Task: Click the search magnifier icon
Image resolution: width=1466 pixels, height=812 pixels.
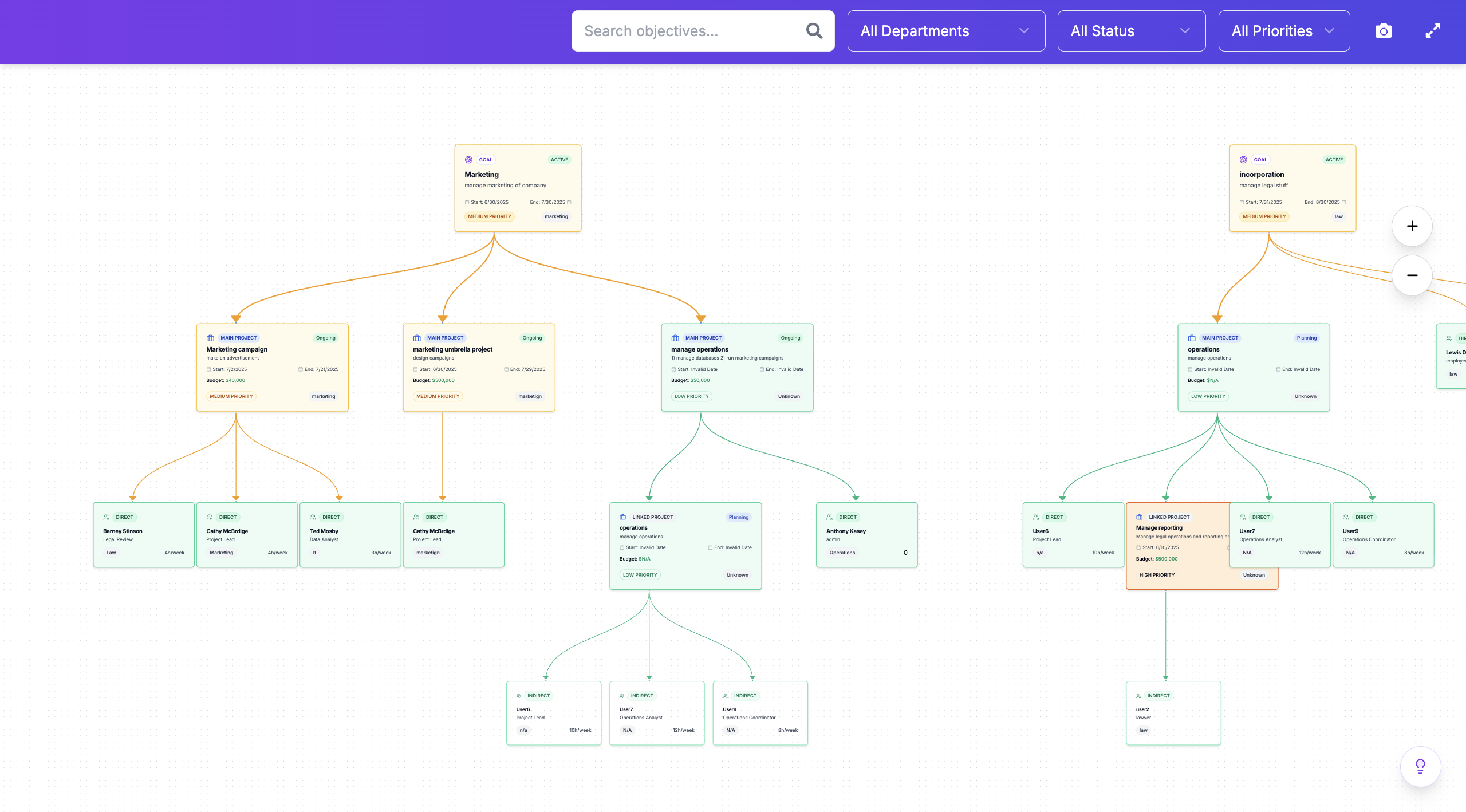Action: tap(814, 31)
